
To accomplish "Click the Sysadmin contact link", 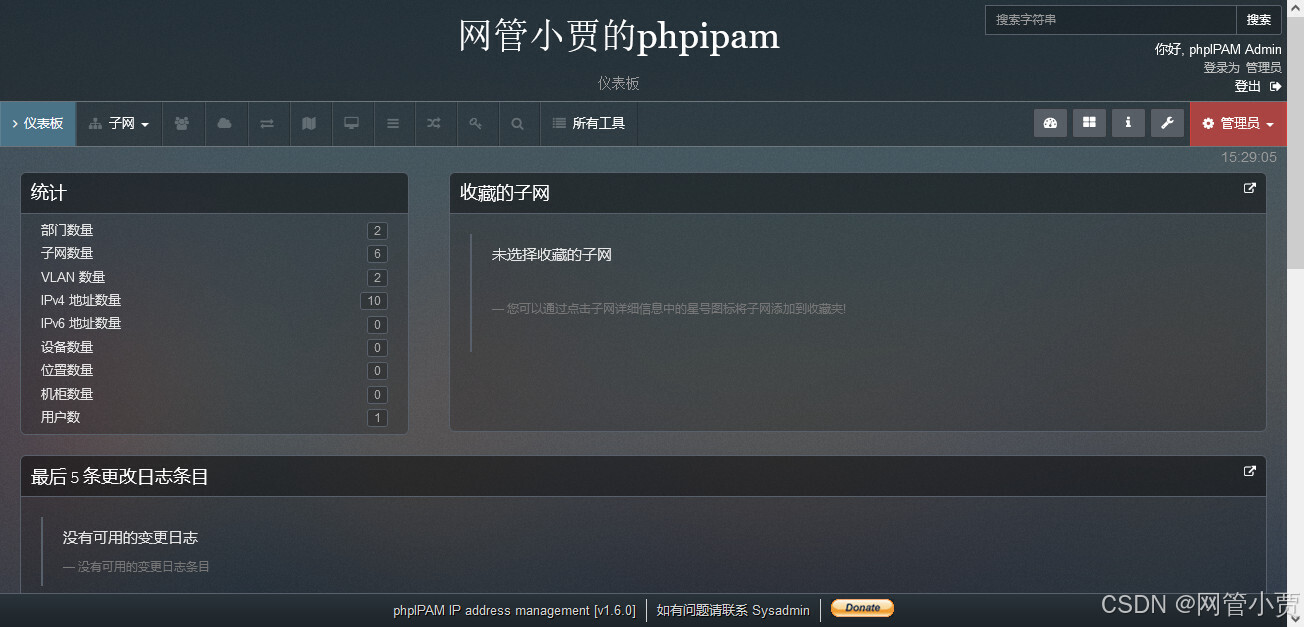I will [781, 610].
